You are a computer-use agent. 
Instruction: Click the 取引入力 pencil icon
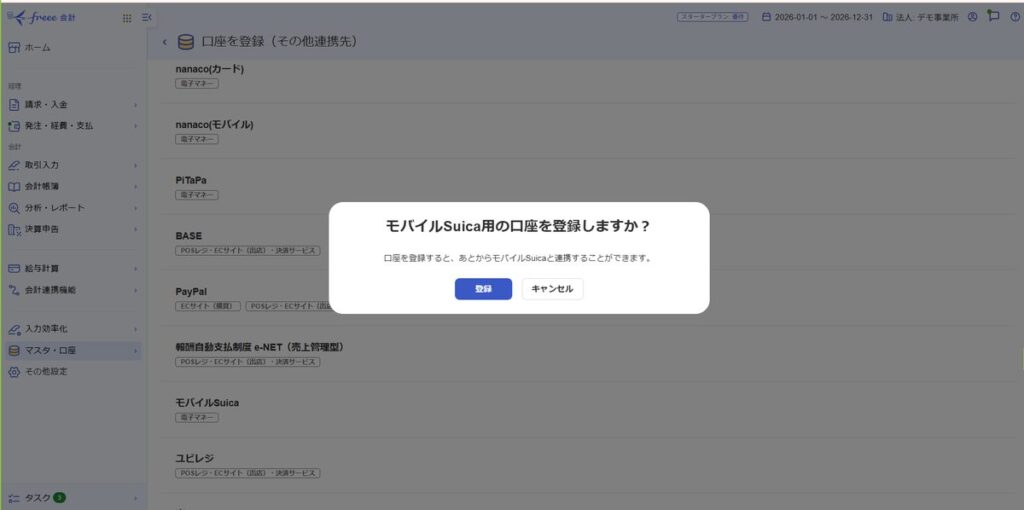pos(14,165)
